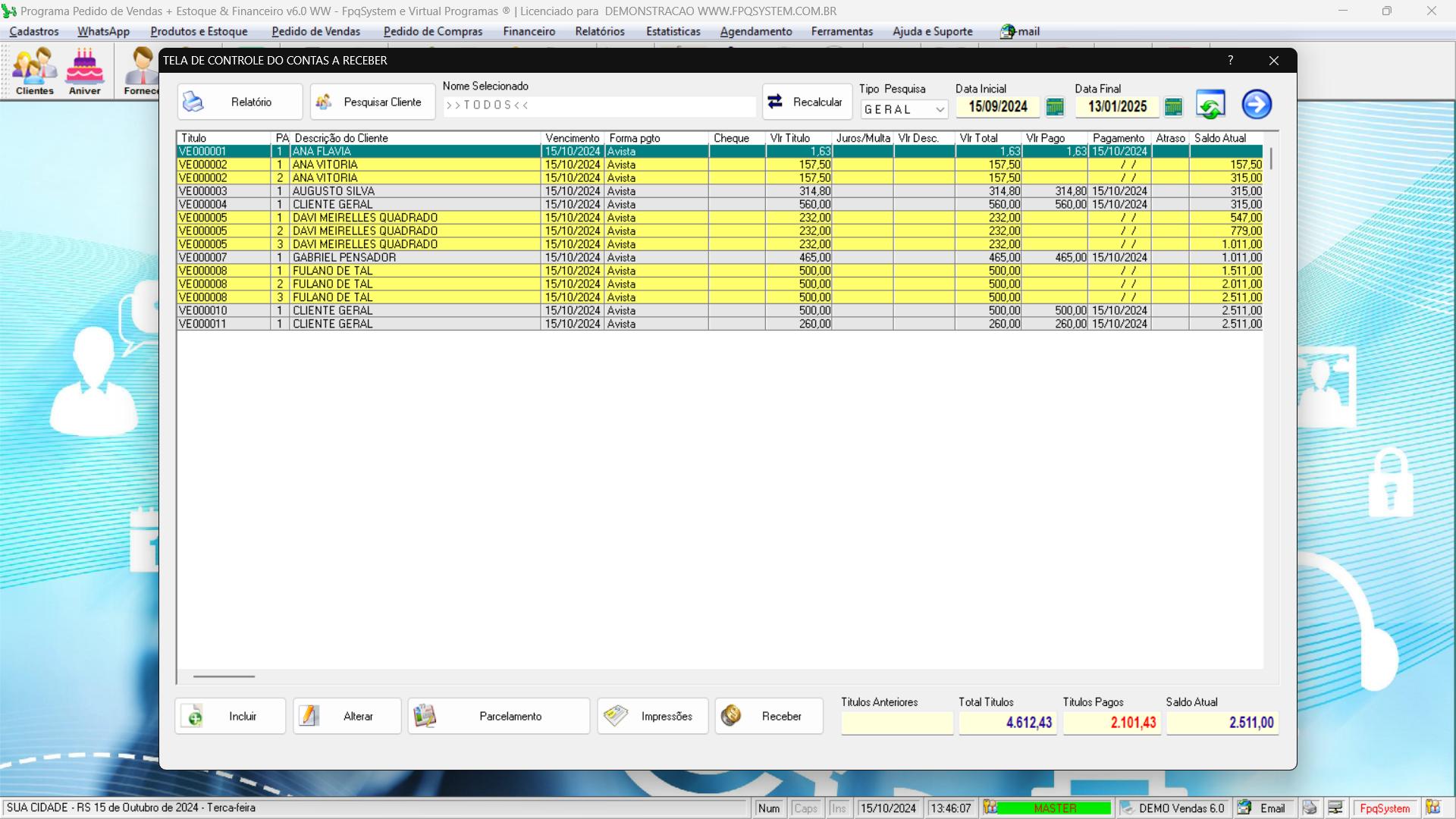This screenshot has height=819, width=1456.
Task: Click the Alterar pencil icon
Action: tap(309, 716)
